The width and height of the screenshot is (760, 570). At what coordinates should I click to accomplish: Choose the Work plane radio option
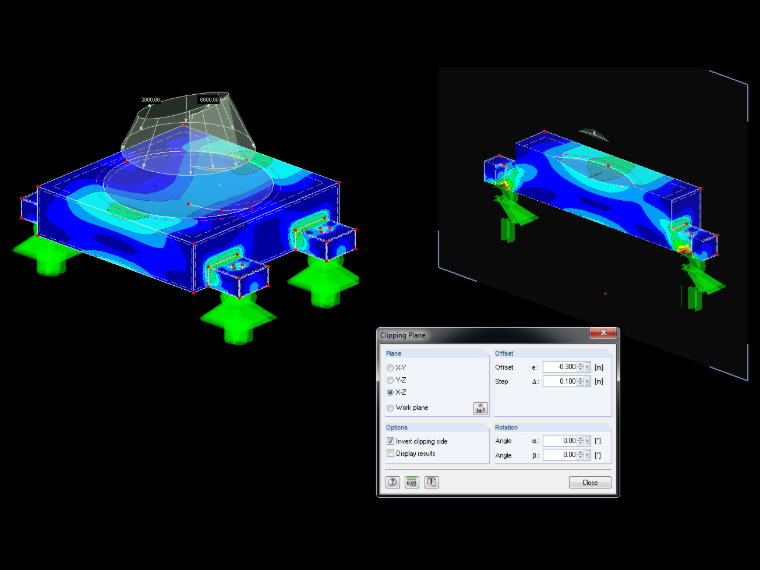pos(391,408)
